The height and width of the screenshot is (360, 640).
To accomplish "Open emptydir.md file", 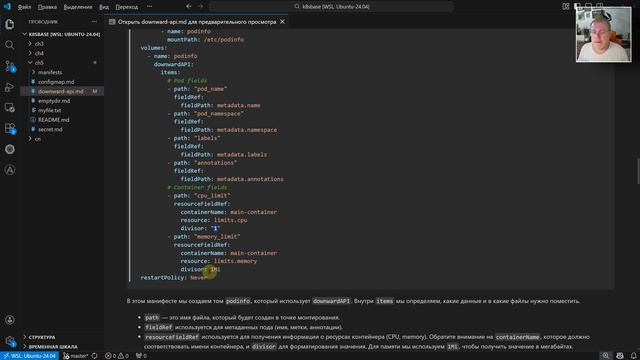I will [x=54, y=101].
